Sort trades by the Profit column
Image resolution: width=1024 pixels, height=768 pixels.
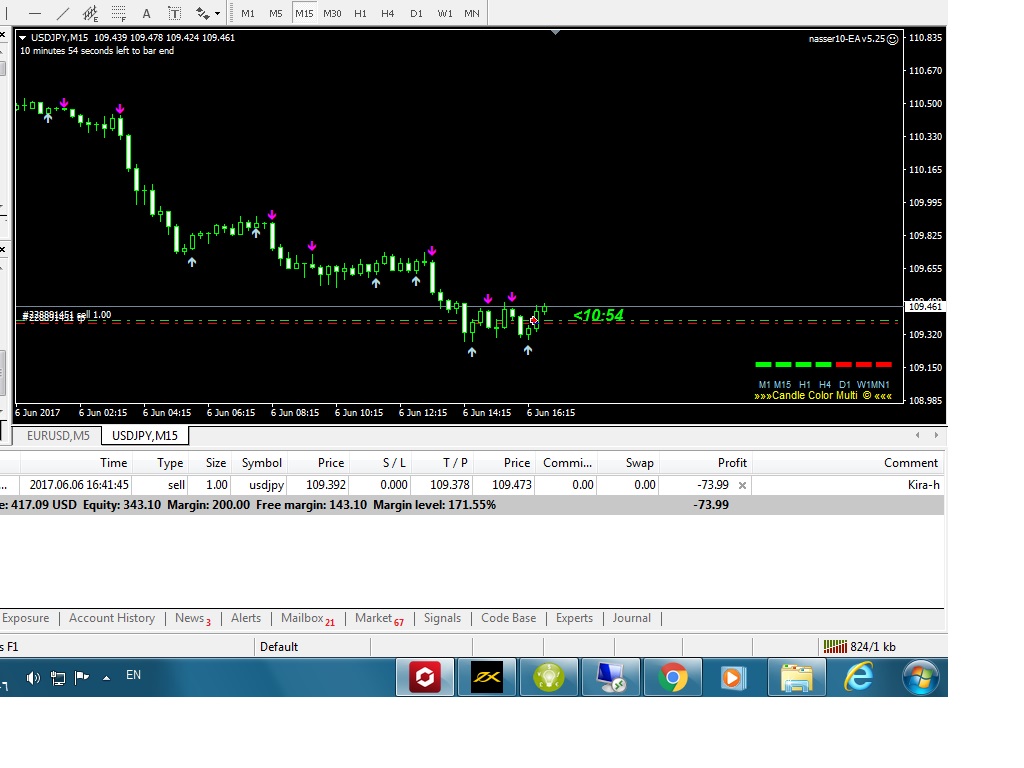click(705, 463)
